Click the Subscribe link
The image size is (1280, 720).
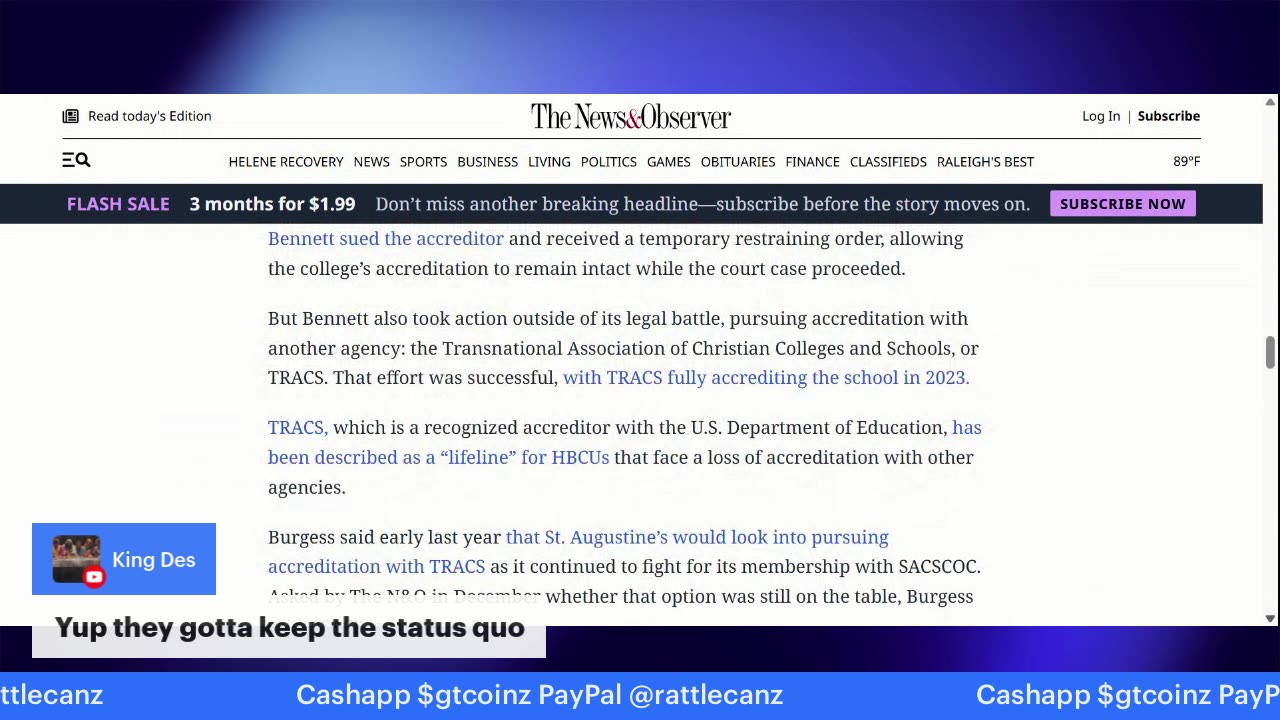point(1168,116)
